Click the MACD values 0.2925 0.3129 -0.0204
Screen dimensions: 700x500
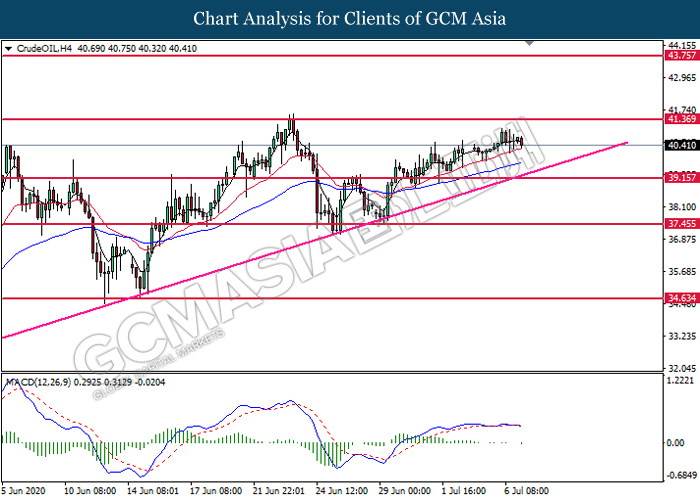tap(120, 382)
